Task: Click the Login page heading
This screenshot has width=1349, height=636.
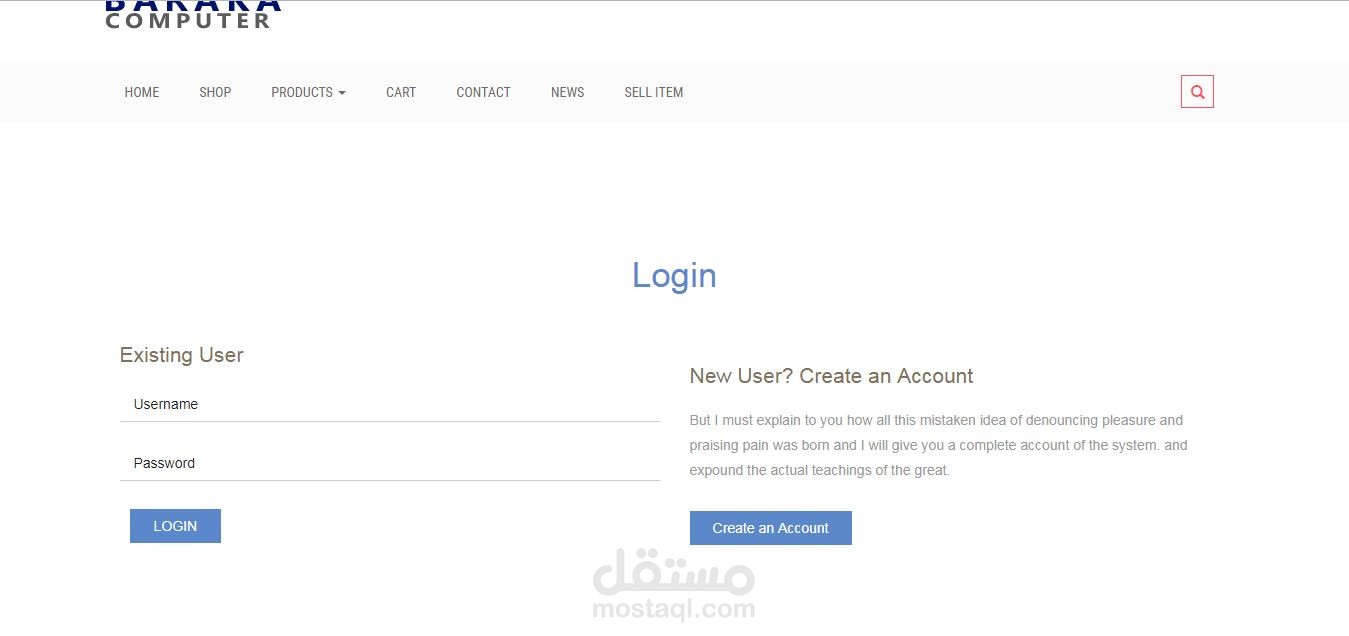Action: click(674, 275)
